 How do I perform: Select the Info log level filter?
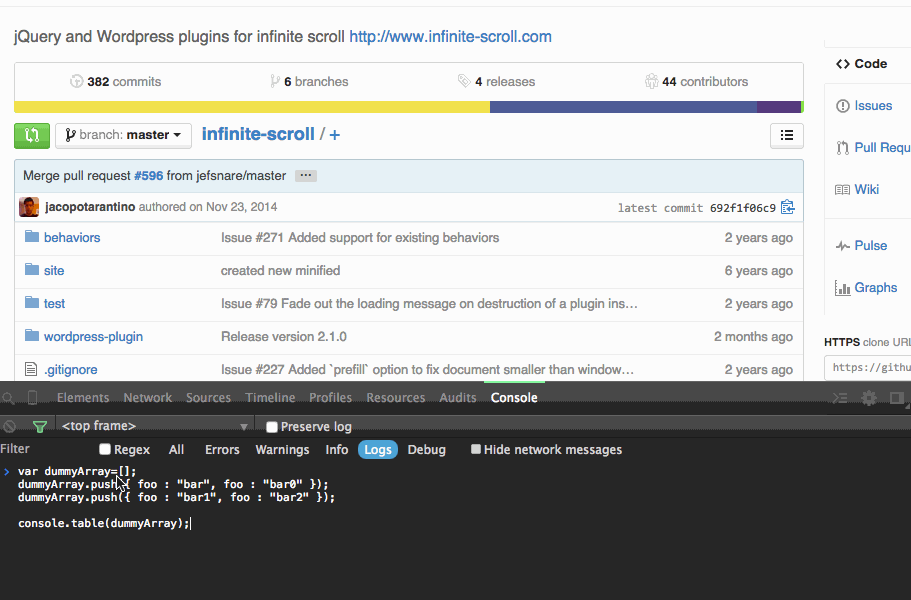coord(336,450)
